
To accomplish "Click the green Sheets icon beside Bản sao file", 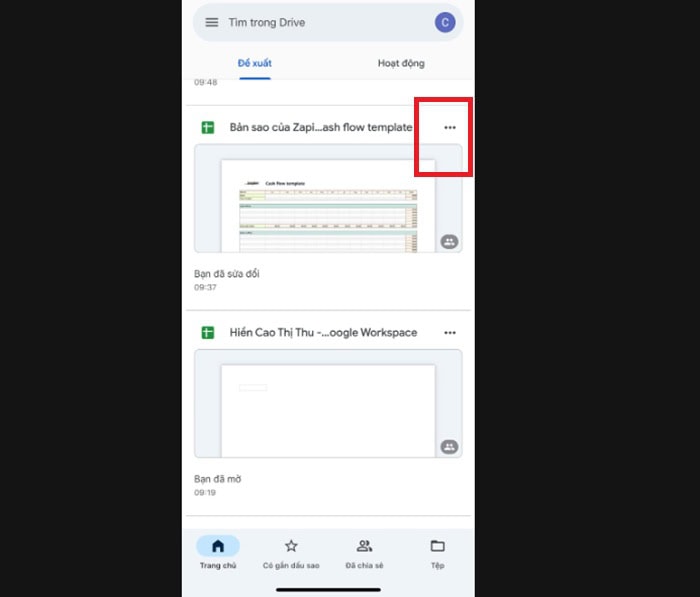I will pyautogui.click(x=208, y=128).
